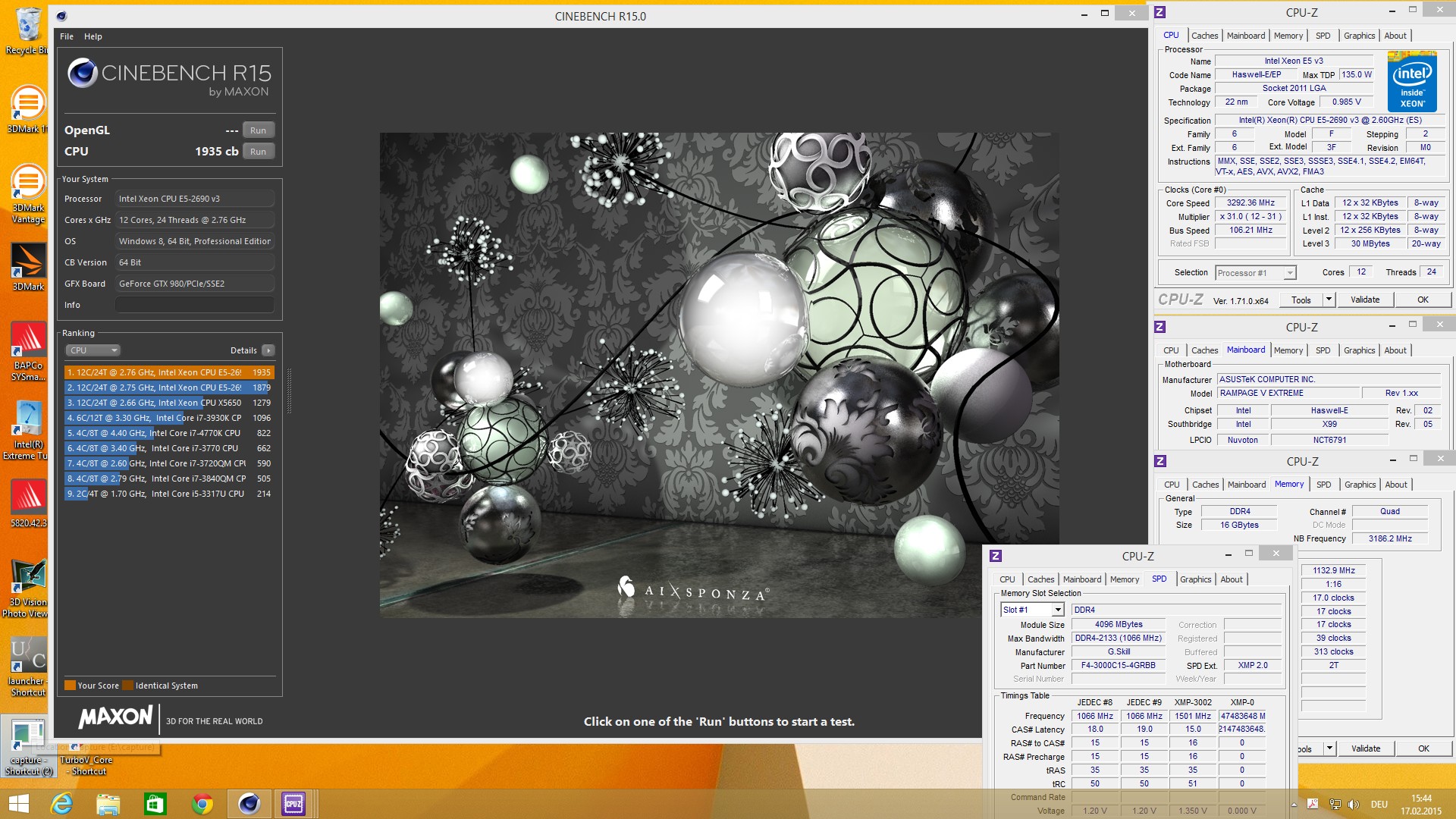
Task: Switch to Graphics tab in top CPU-Z window
Action: pyautogui.click(x=1359, y=36)
